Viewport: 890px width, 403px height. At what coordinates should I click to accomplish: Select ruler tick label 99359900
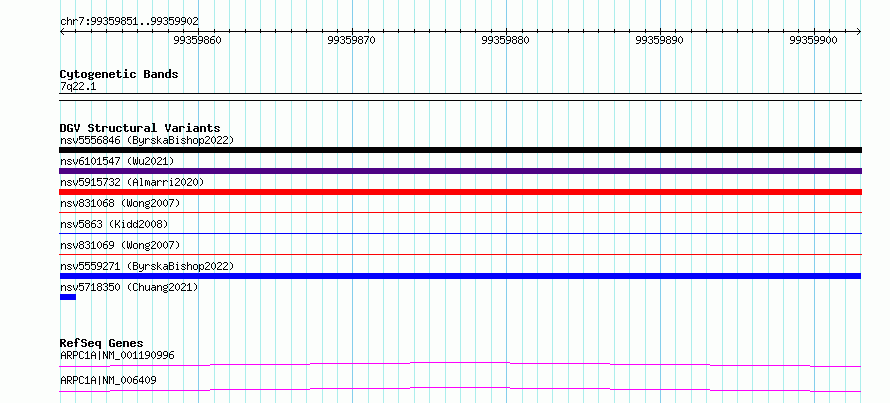813,40
